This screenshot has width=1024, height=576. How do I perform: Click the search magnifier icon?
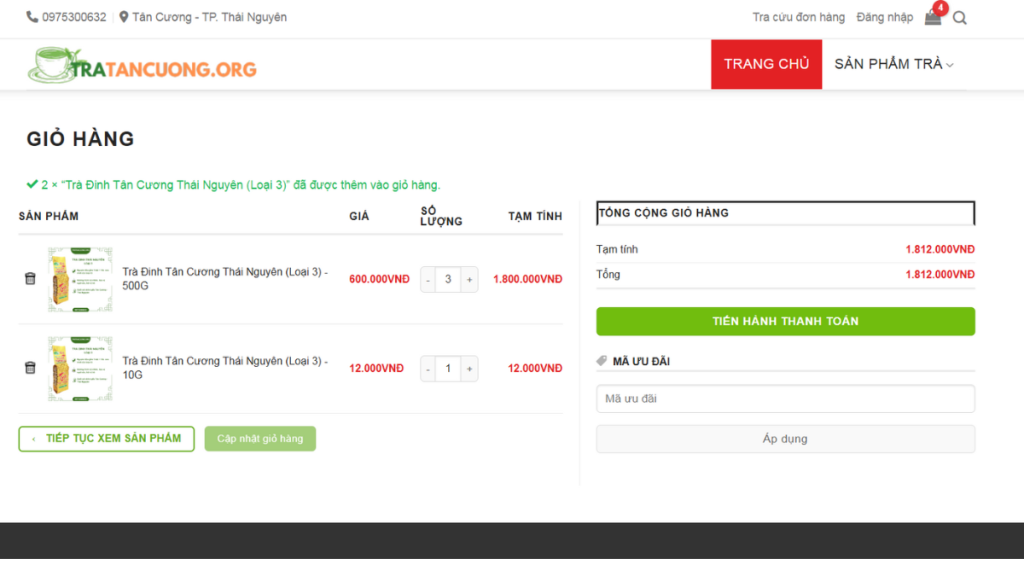[959, 18]
